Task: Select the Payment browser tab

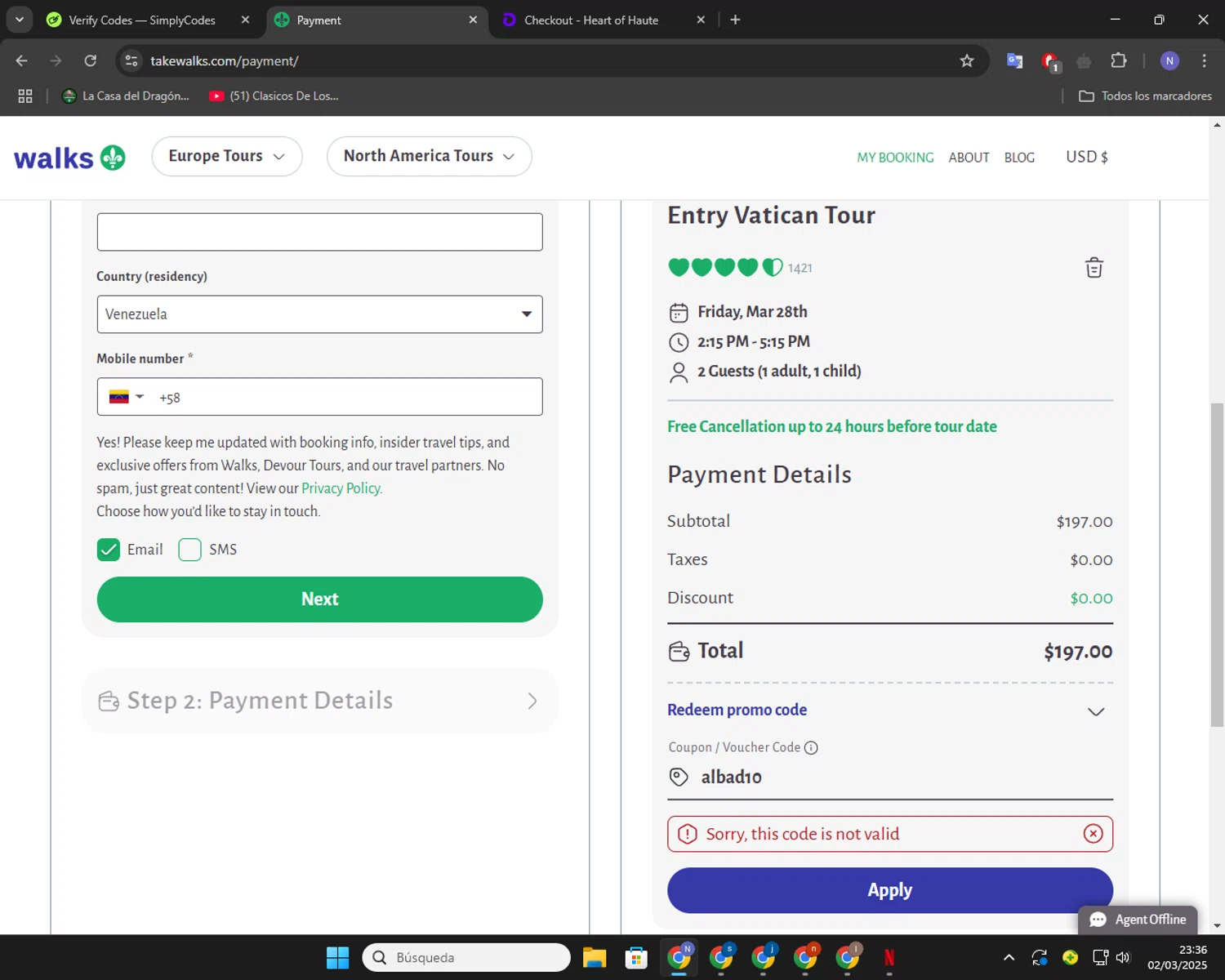Action: (x=376, y=20)
